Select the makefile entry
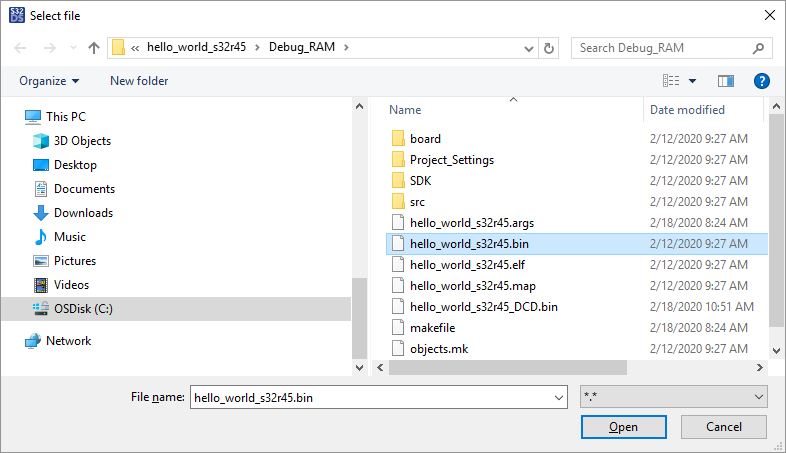The height and width of the screenshot is (453, 786). click(433, 328)
